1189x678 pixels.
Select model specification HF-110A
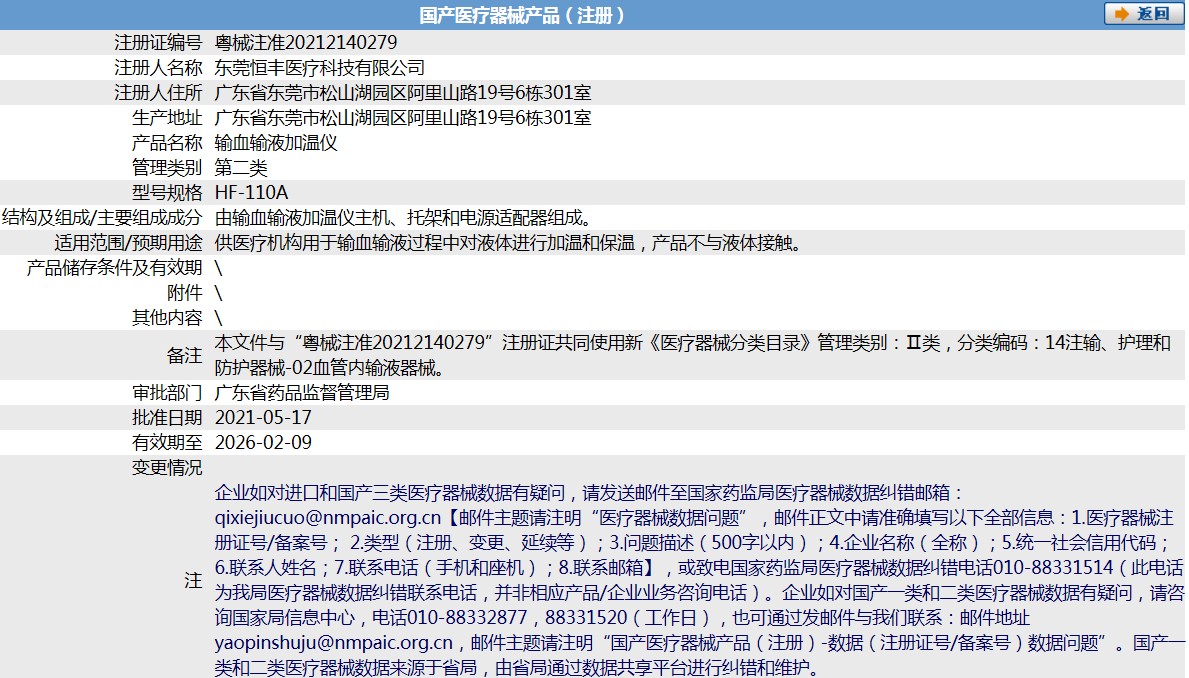point(252,193)
